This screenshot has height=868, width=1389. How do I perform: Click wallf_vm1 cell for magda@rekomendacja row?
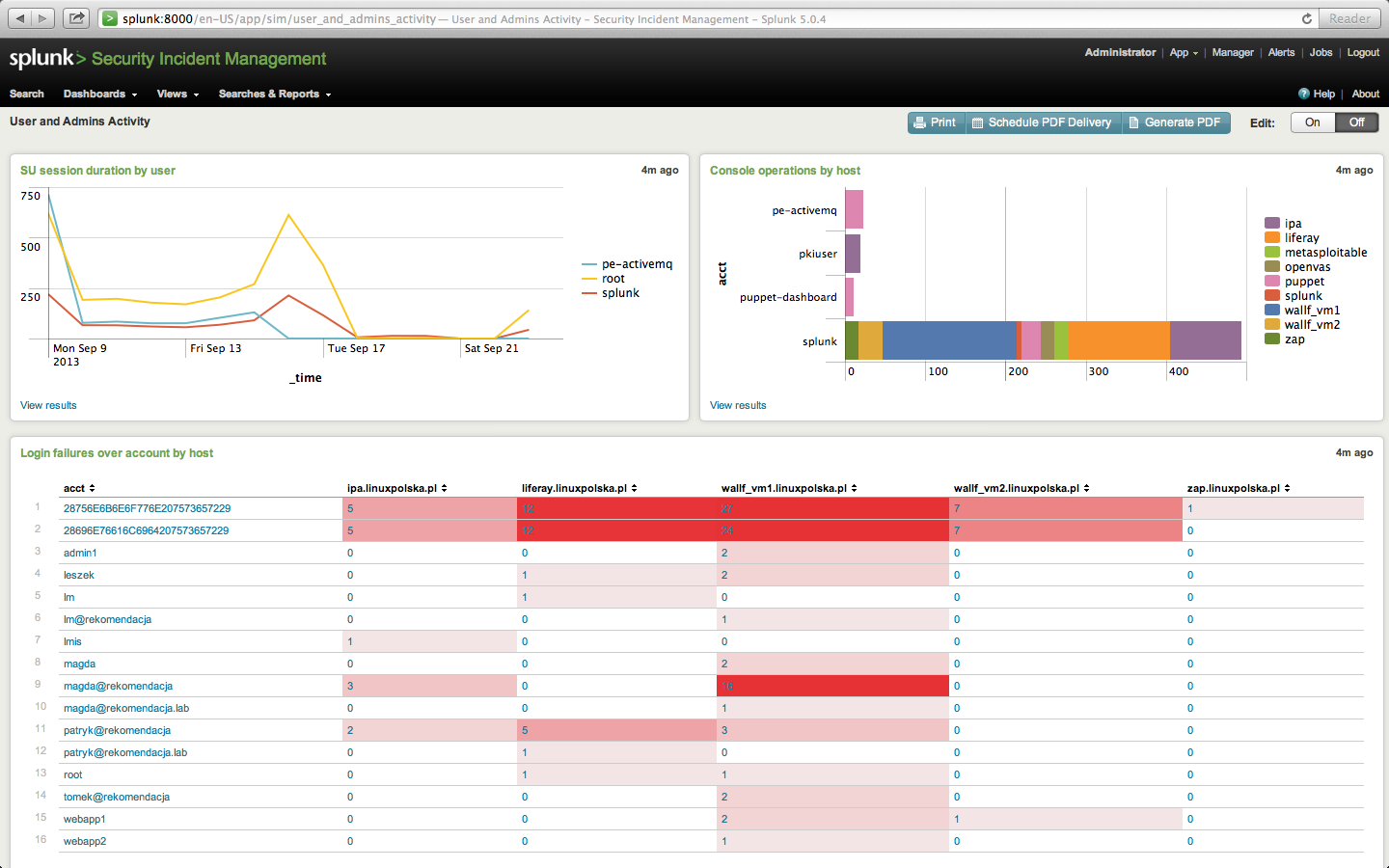832,686
